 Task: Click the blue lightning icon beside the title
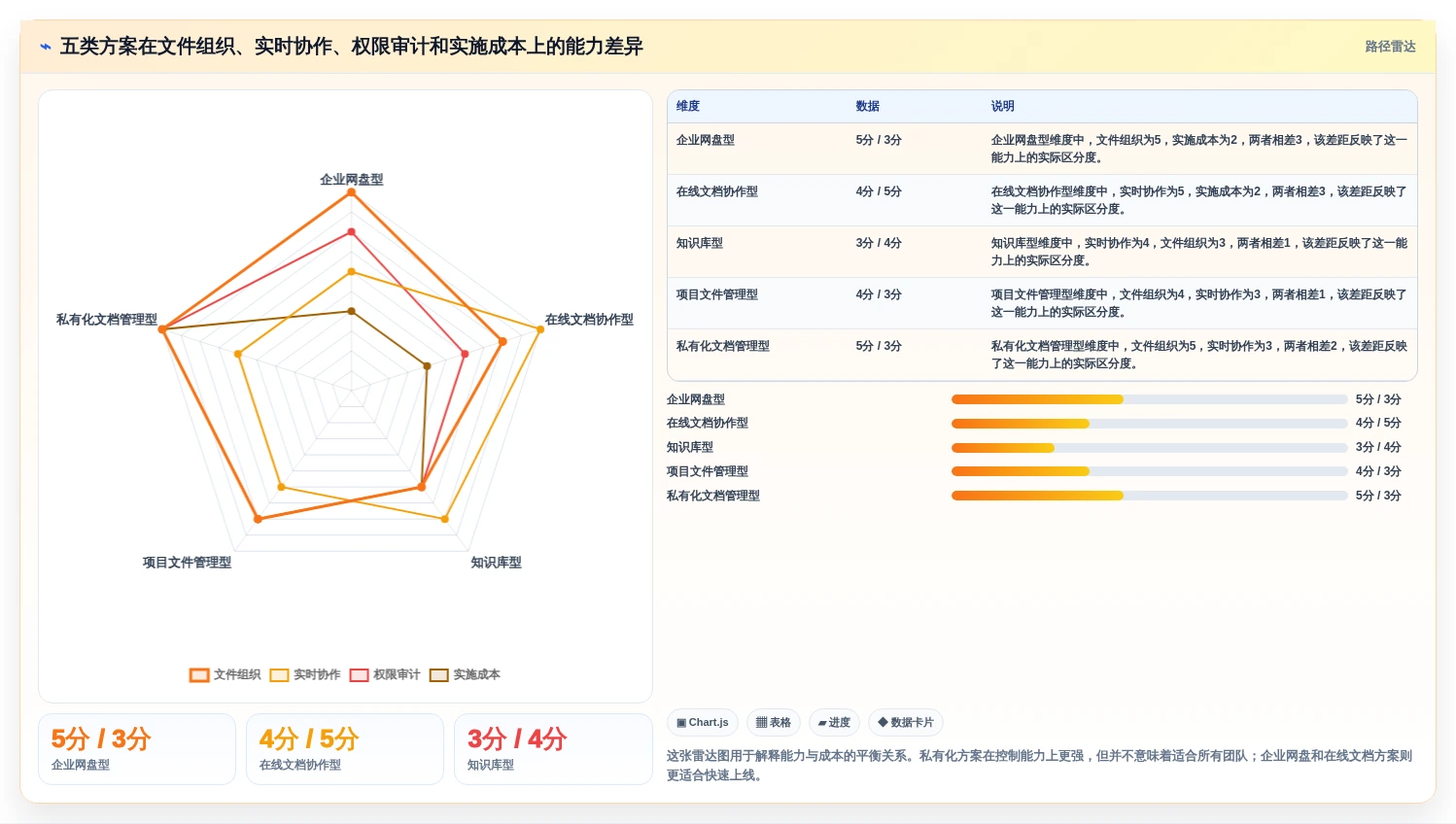tap(45, 47)
